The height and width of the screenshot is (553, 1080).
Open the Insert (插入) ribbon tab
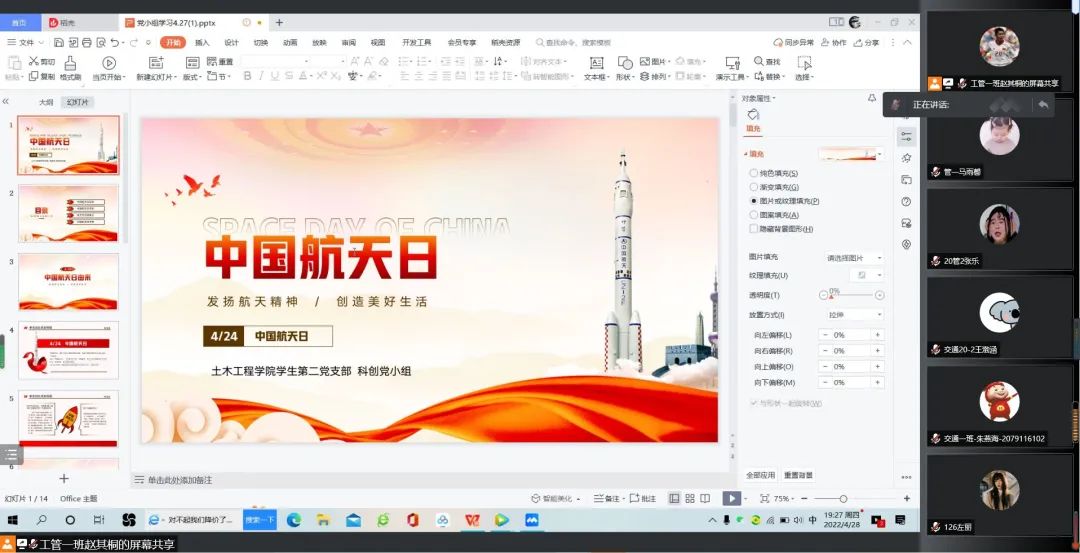[202, 43]
